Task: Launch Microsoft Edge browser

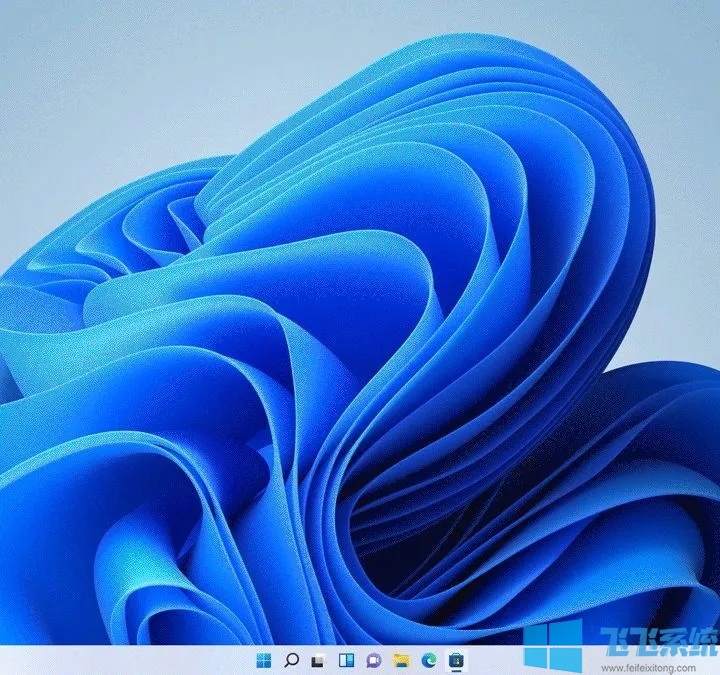Action: pos(428,660)
